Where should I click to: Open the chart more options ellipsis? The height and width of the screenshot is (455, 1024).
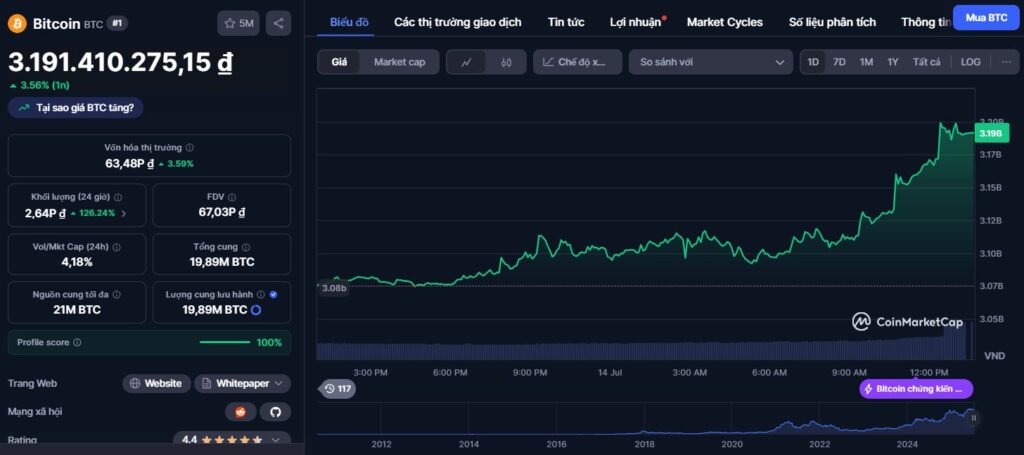pos(1006,62)
